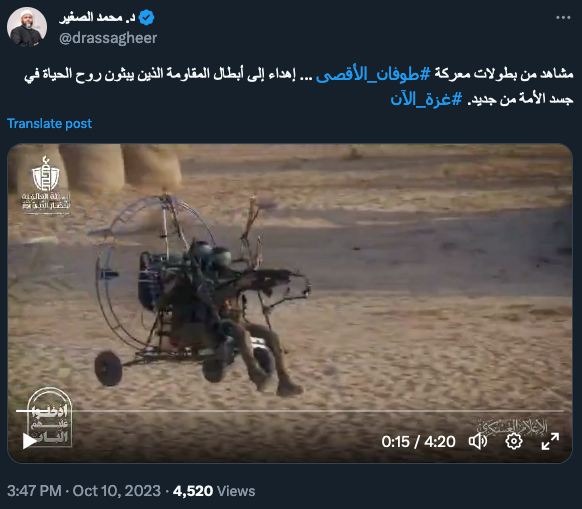This screenshot has height=509, width=582.
Task: Play the video with the play button
Action: [x=29, y=441]
